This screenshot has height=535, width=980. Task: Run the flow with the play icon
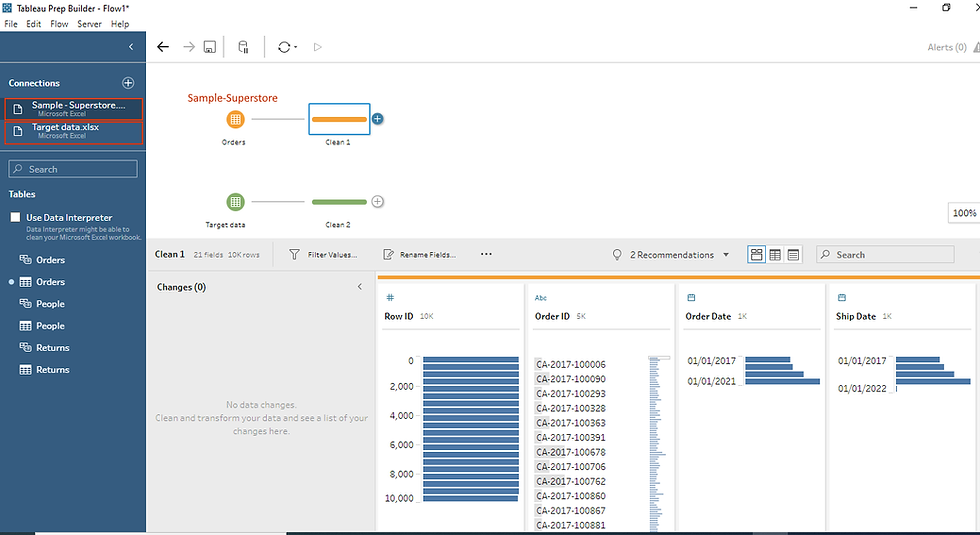coord(318,47)
